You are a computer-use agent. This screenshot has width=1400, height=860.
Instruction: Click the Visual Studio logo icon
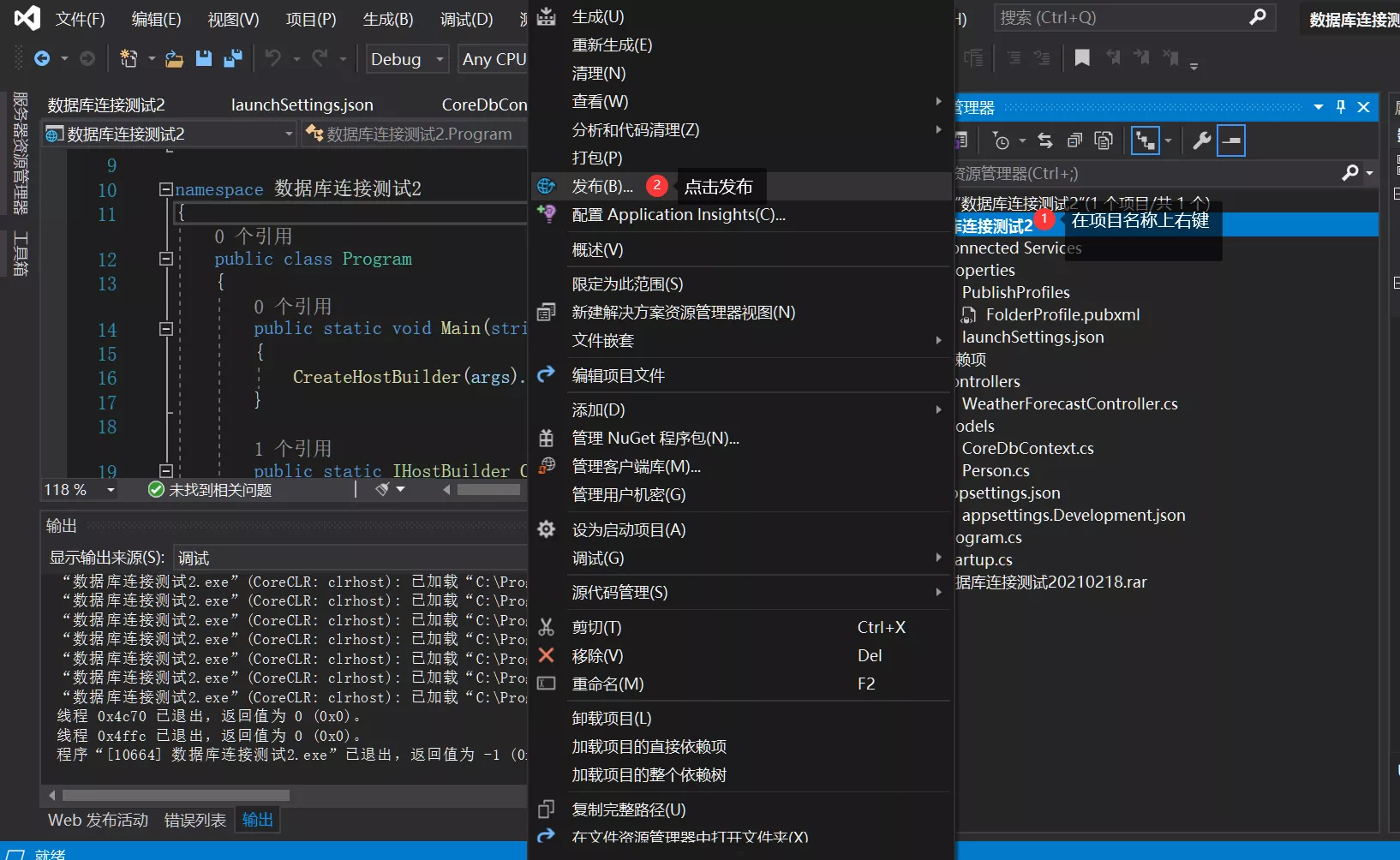(x=27, y=18)
